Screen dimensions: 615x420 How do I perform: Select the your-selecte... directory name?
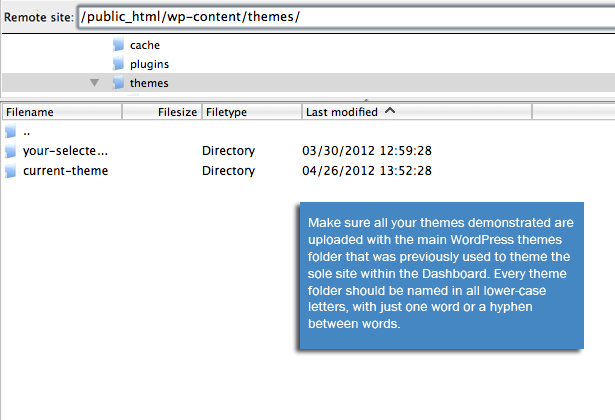click(x=65, y=151)
